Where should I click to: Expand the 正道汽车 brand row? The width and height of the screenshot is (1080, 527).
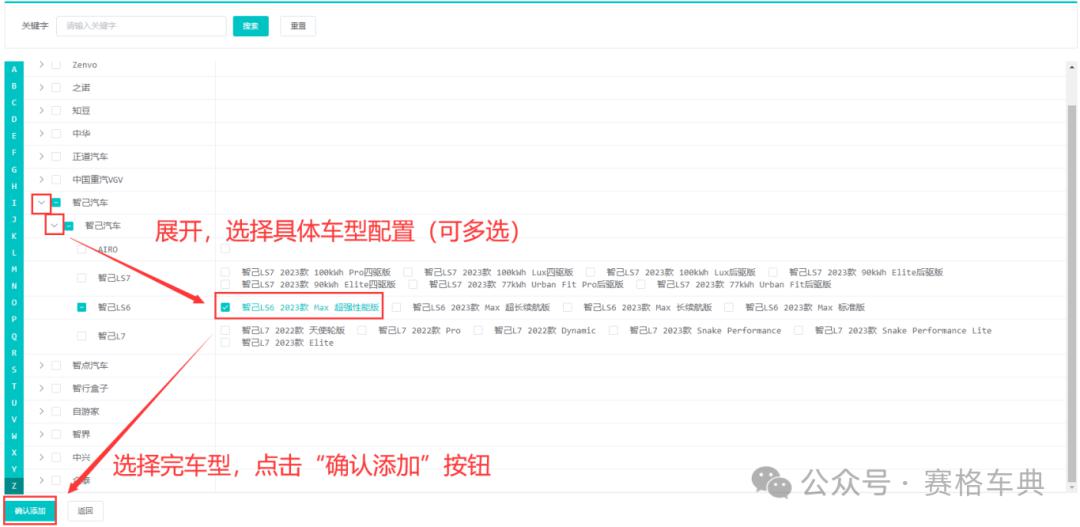click(x=41, y=156)
